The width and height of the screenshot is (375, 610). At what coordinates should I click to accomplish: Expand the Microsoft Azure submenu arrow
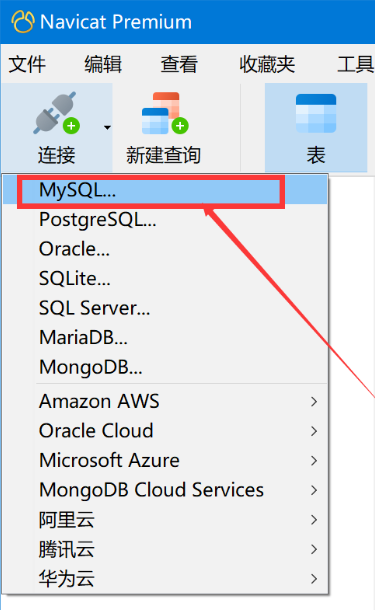pyautogui.click(x=314, y=461)
